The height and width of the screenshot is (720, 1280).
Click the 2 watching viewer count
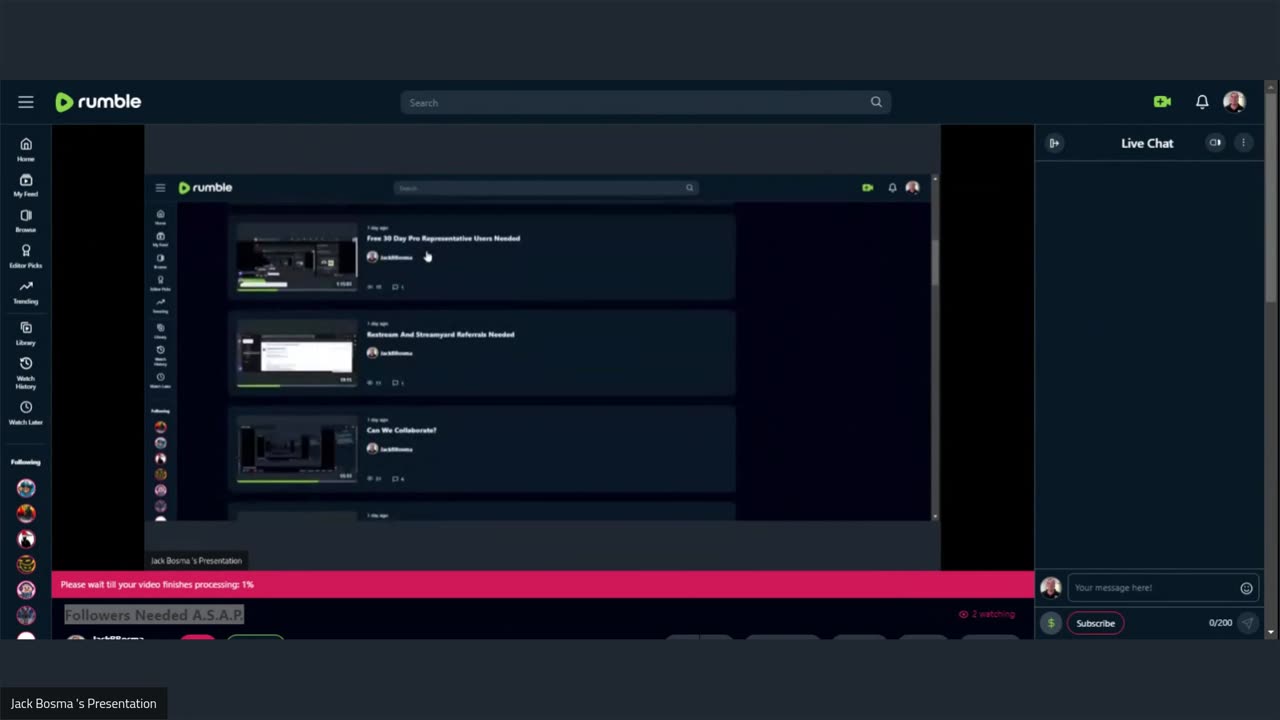point(987,614)
